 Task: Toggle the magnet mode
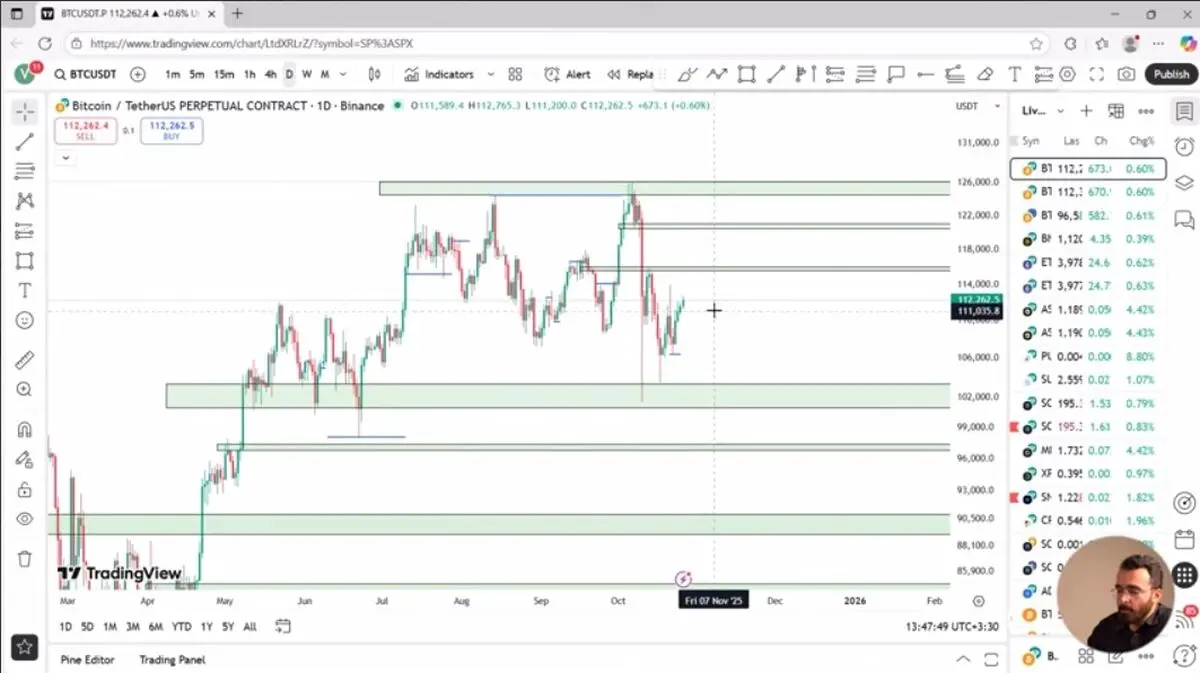coord(25,430)
